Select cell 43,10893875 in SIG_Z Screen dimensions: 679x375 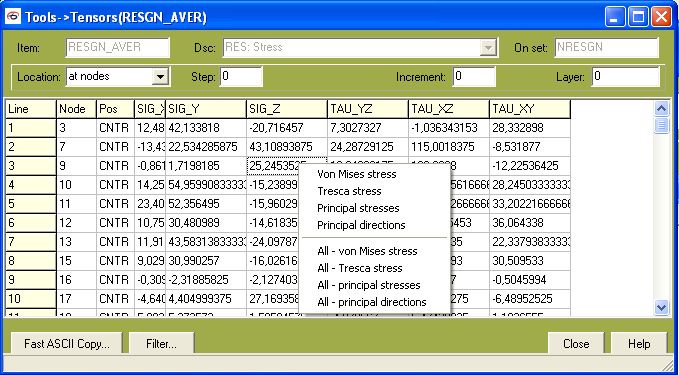pyautogui.click(x=287, y=147)
